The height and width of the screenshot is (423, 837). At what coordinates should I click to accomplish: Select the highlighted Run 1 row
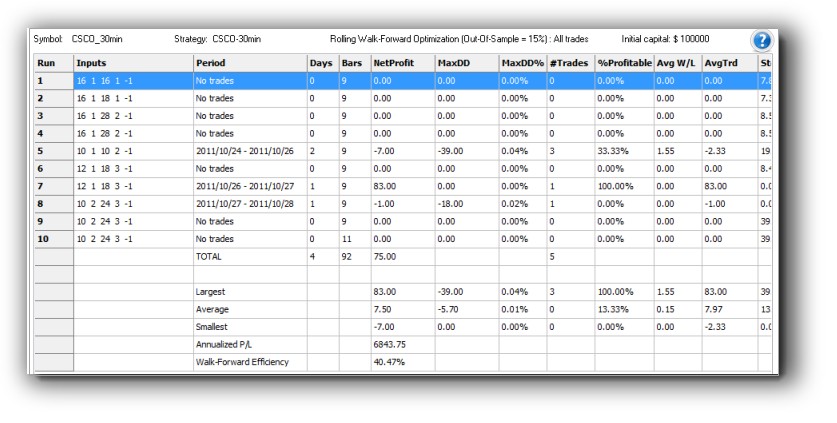(x=250, y=80)
